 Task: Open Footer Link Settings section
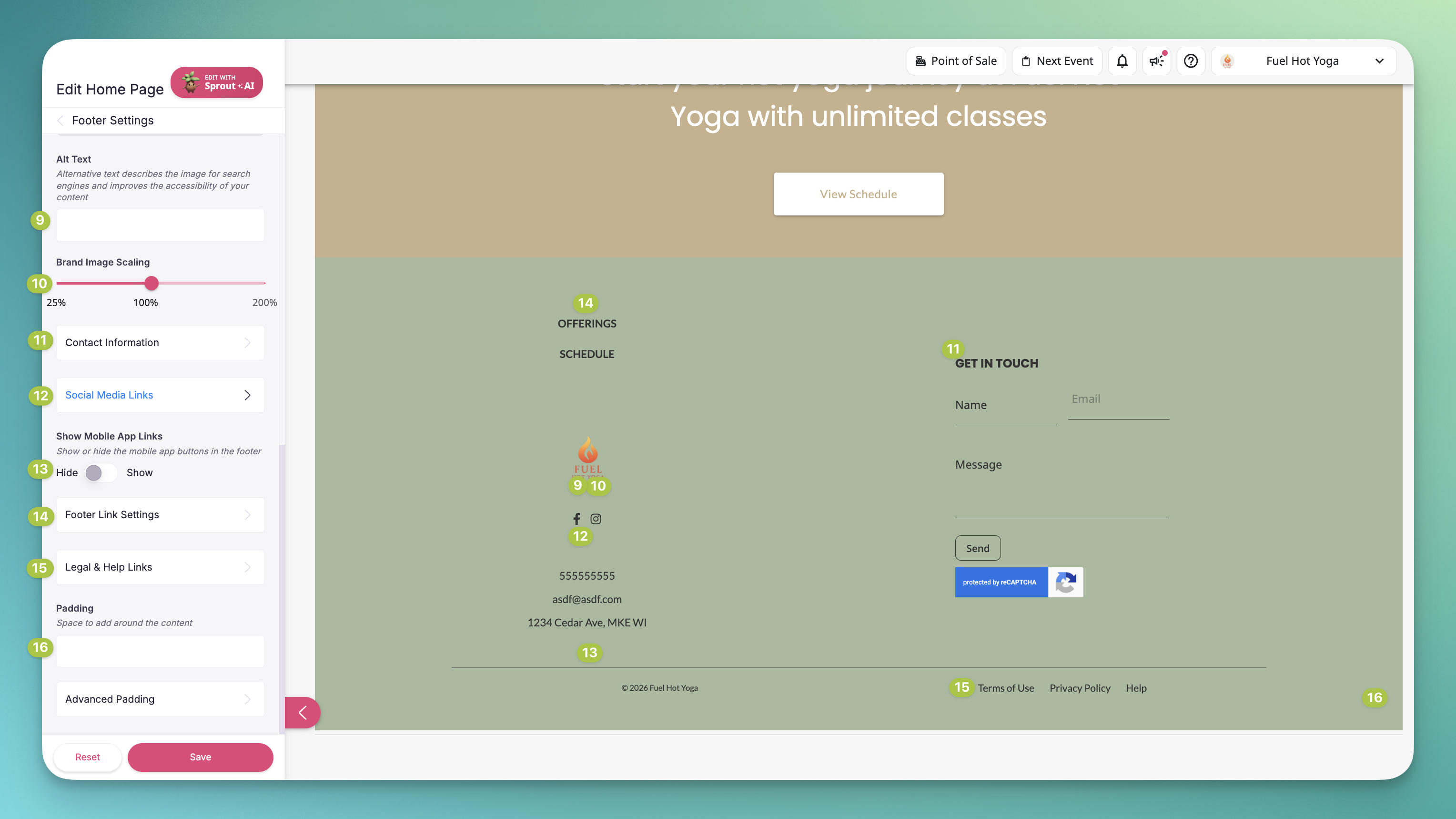161,515
